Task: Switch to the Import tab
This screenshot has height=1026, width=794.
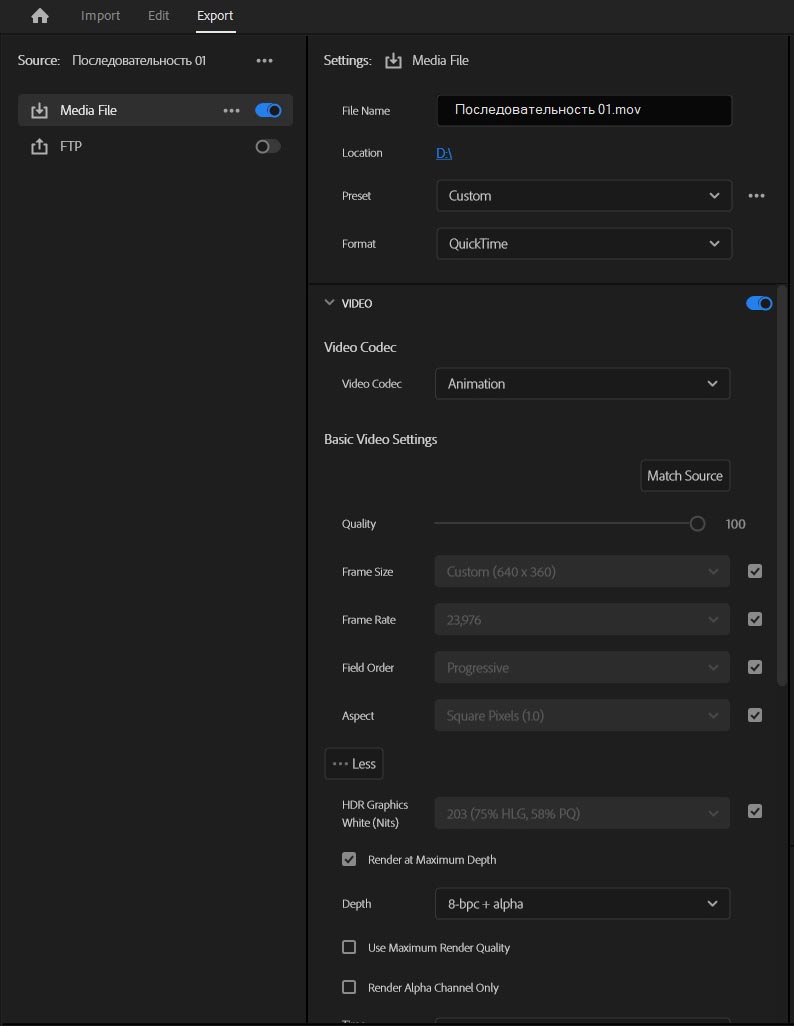Action: (x=100, y=16)
